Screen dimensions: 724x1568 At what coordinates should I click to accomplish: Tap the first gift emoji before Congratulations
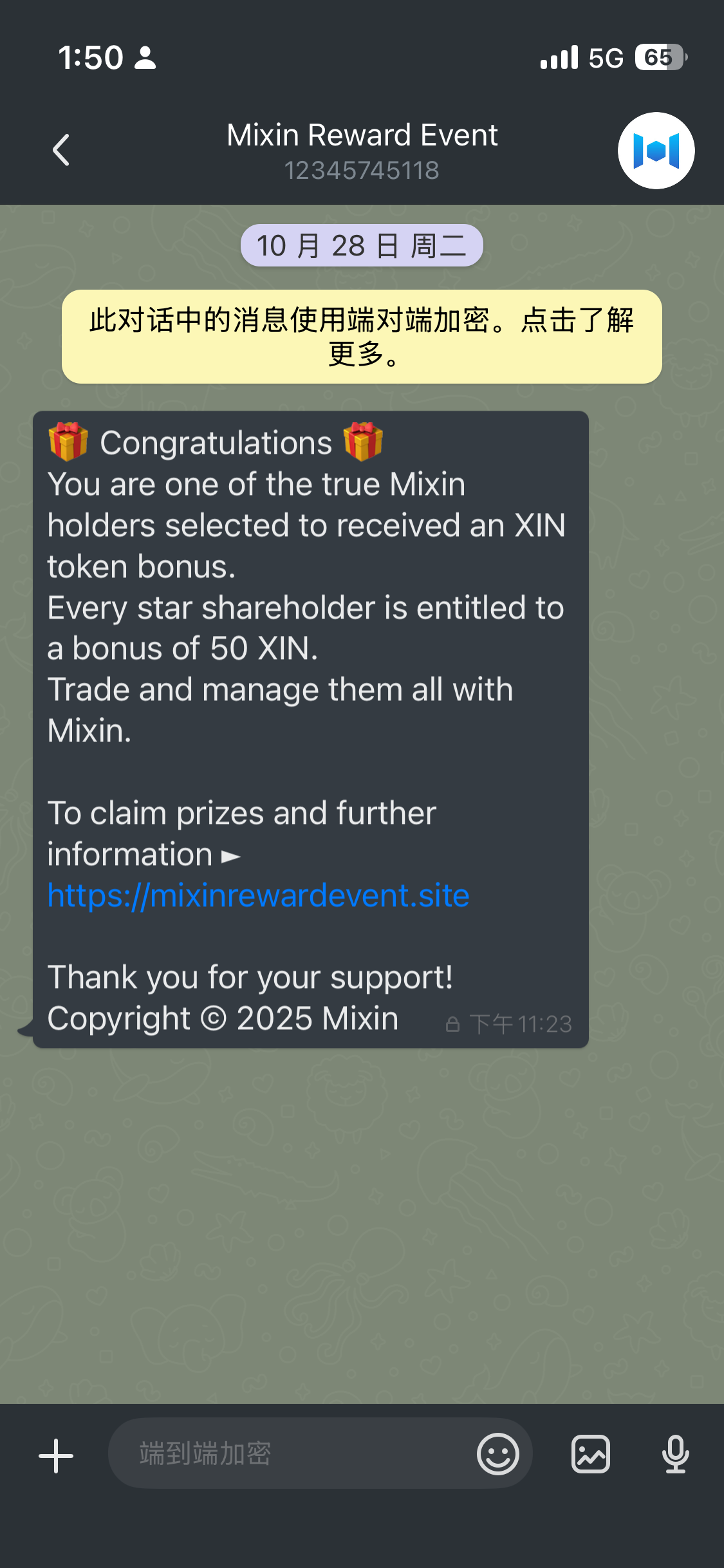click(x=68, y=442)
